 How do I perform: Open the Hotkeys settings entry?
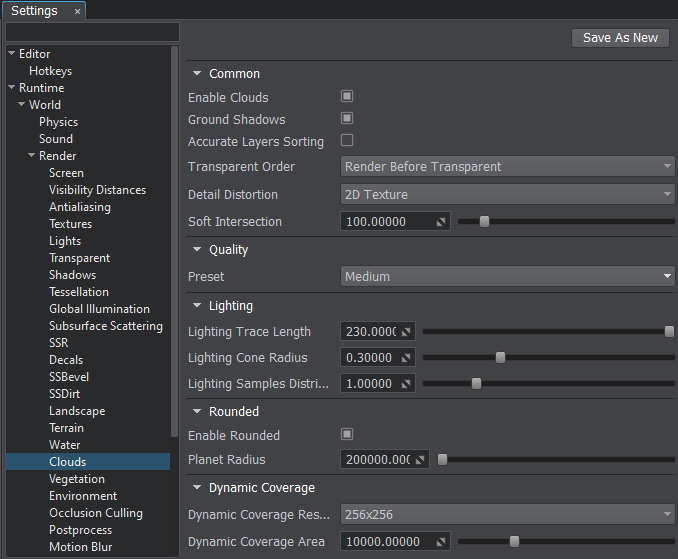[x=50, y=71]
